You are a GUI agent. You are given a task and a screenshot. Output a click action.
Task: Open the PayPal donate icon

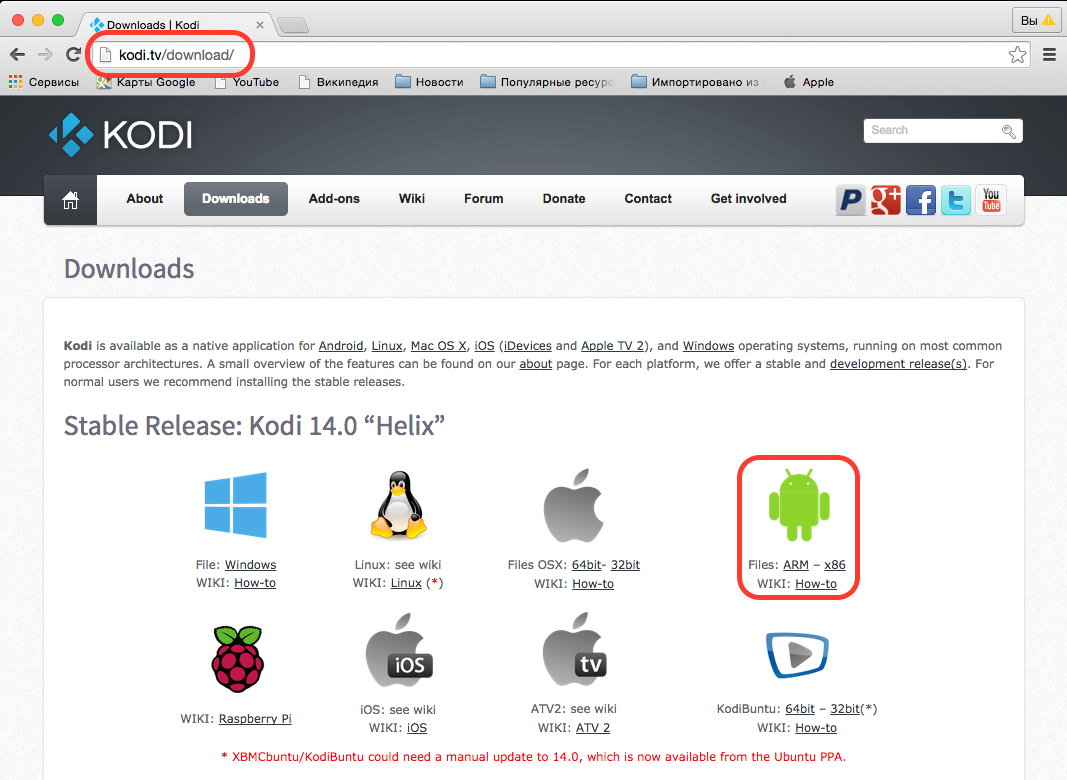pyautogui.click(x=851, y=200)
